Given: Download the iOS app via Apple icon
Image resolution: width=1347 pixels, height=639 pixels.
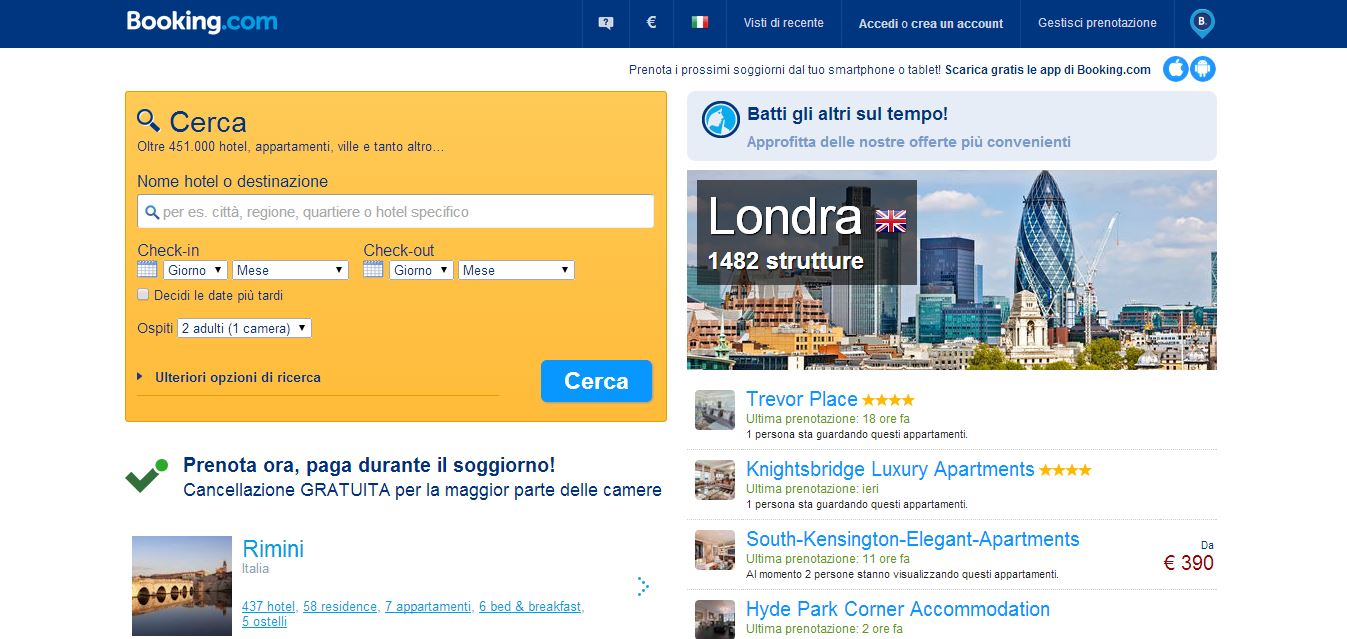Looking at the screenshot, I should (x=1176, y=69).
